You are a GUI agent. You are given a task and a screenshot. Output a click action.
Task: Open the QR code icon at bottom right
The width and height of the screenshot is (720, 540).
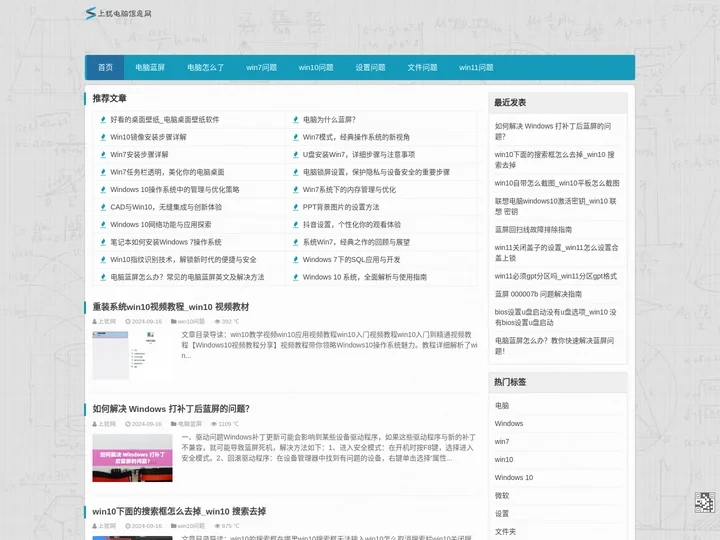[x=704, y=502]
